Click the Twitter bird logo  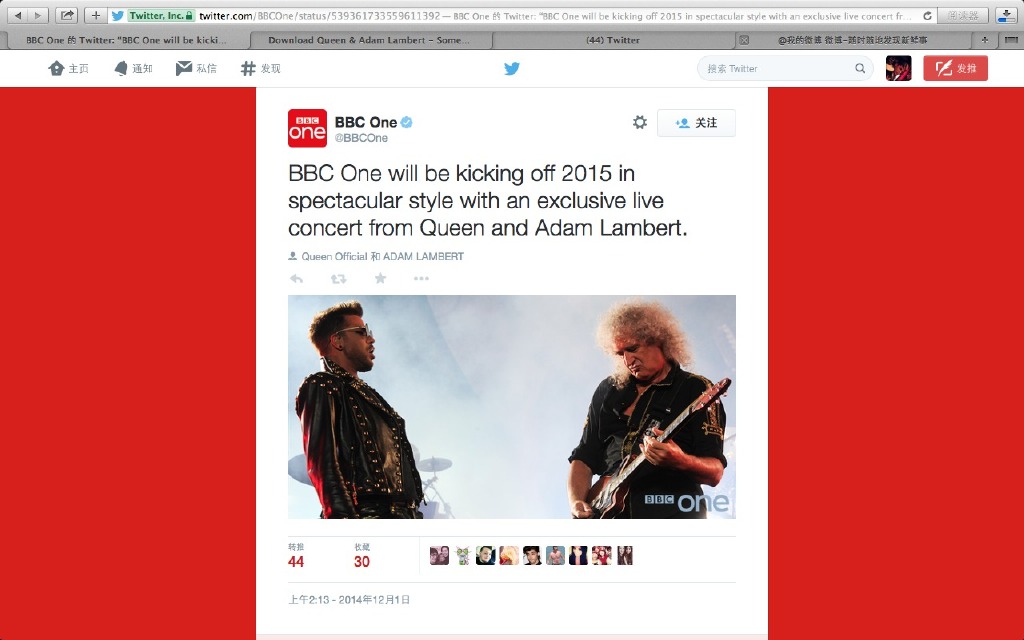click(x=512, y=69)
